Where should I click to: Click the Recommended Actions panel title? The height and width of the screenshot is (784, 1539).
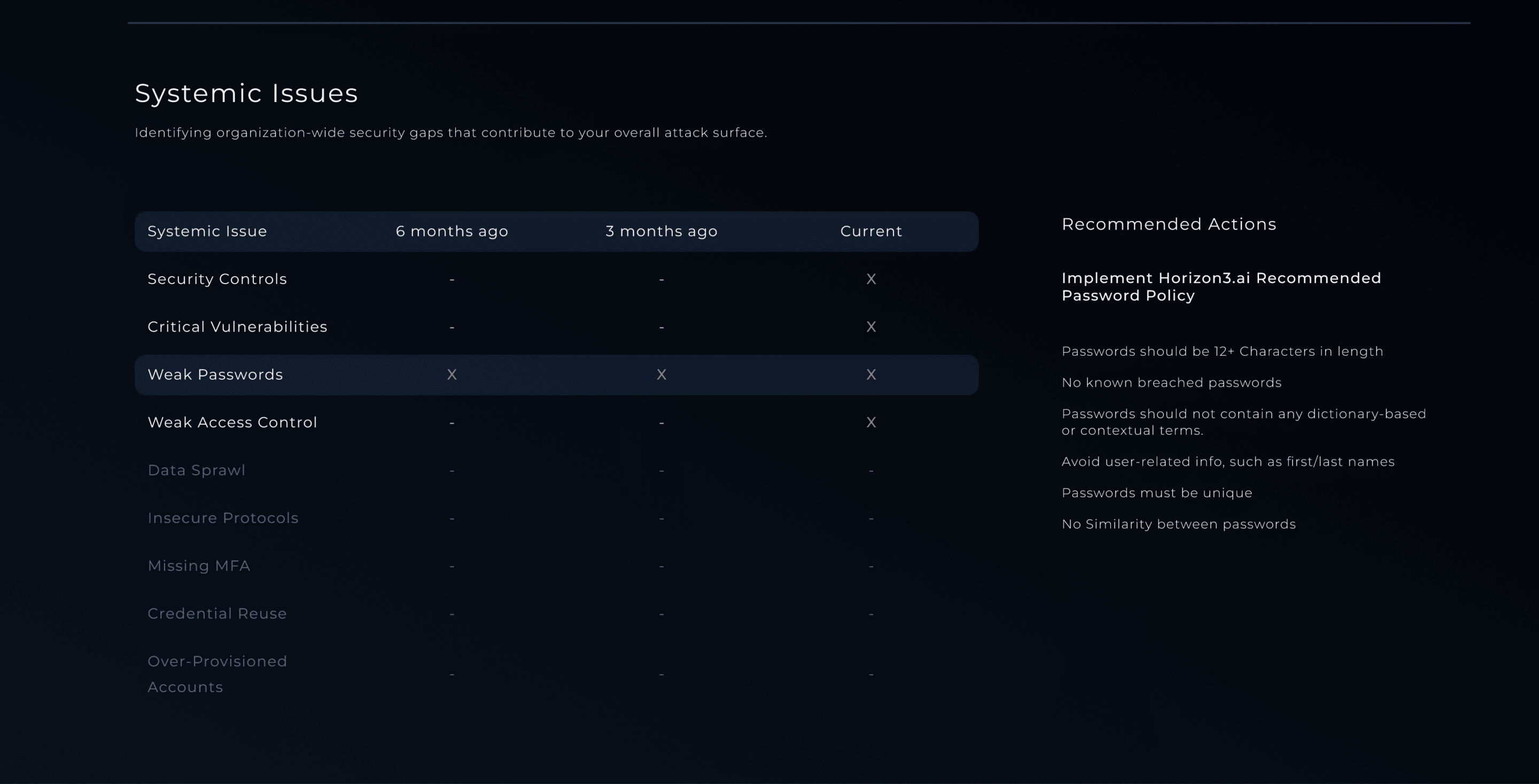[x=1169, y=224]
